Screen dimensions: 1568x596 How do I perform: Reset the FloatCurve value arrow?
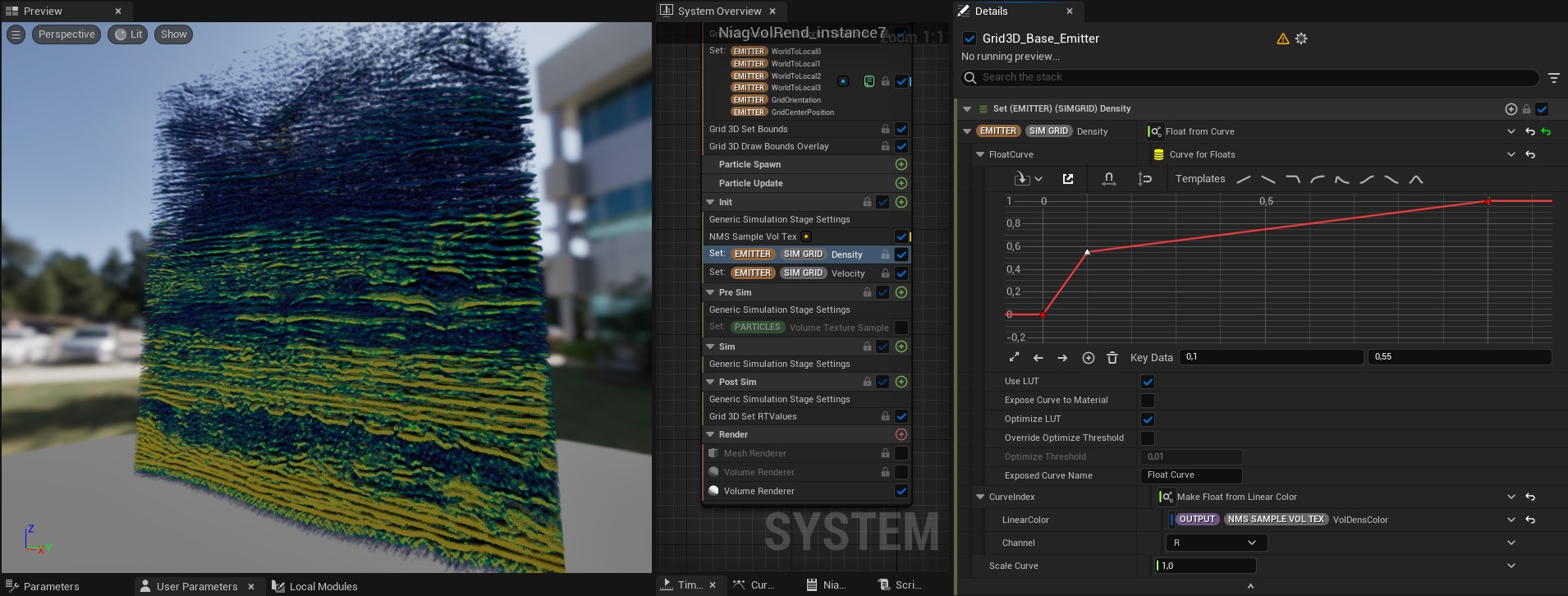(1530, 154)
